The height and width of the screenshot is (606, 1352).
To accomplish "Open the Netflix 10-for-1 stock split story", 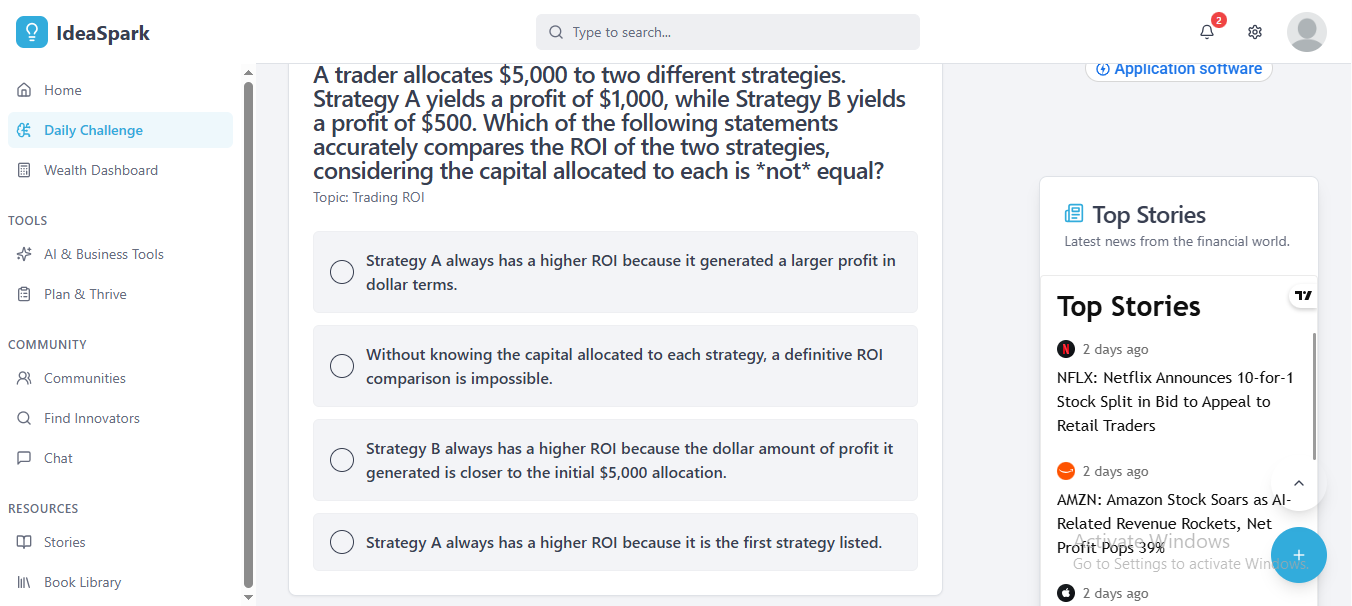I will pyautogui.click(x=1175, y=401).
